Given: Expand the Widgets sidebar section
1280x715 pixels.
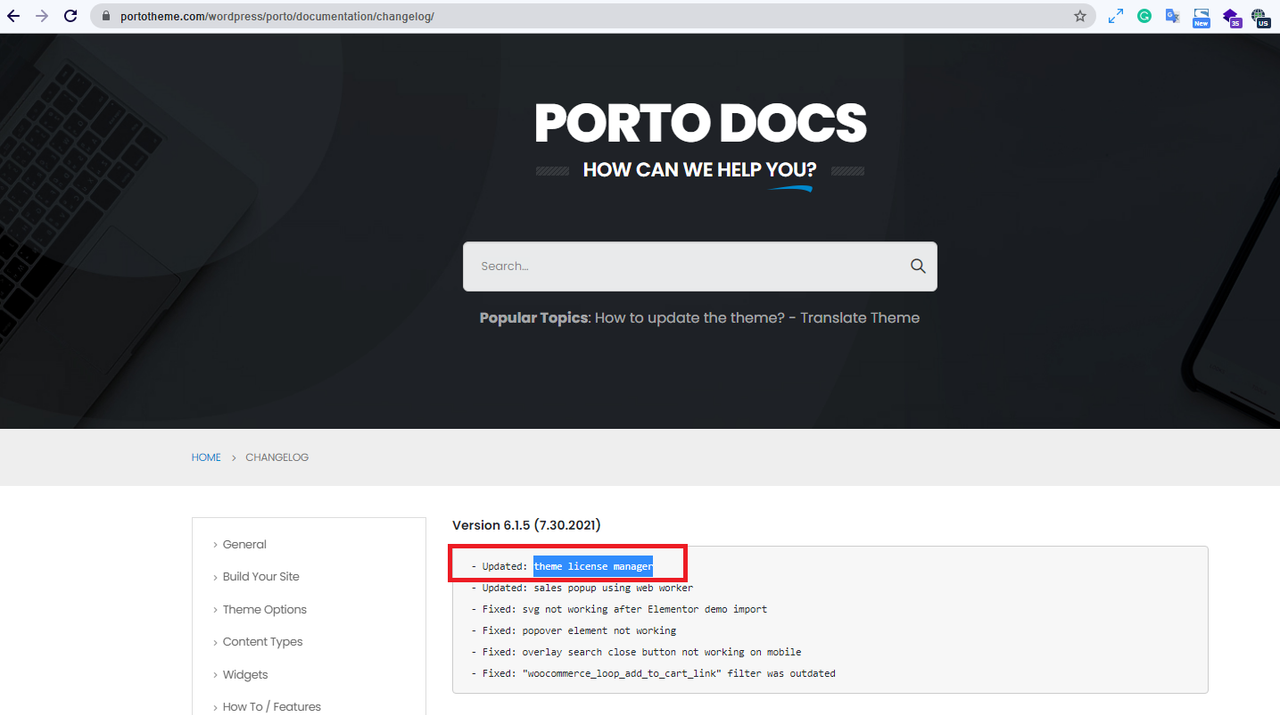Looking at the screenshot, I should click(x=245, y=674).
